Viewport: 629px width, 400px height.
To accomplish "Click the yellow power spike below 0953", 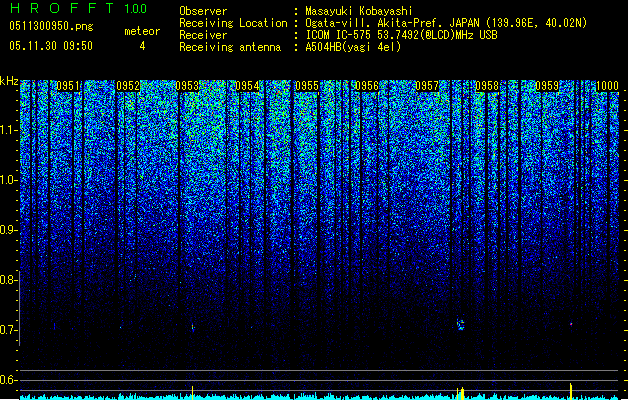I will (193, 392).
